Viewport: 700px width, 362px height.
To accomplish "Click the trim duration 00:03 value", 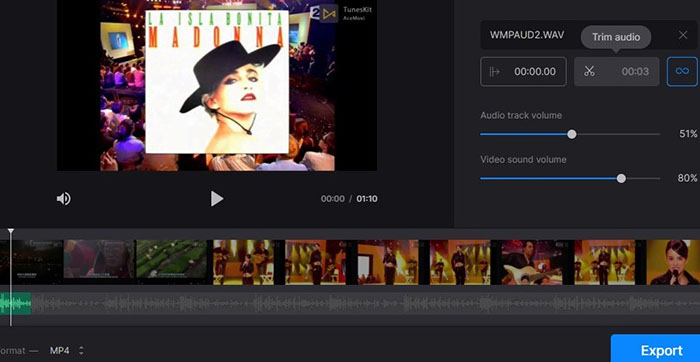I will click(x=635, y=71).
